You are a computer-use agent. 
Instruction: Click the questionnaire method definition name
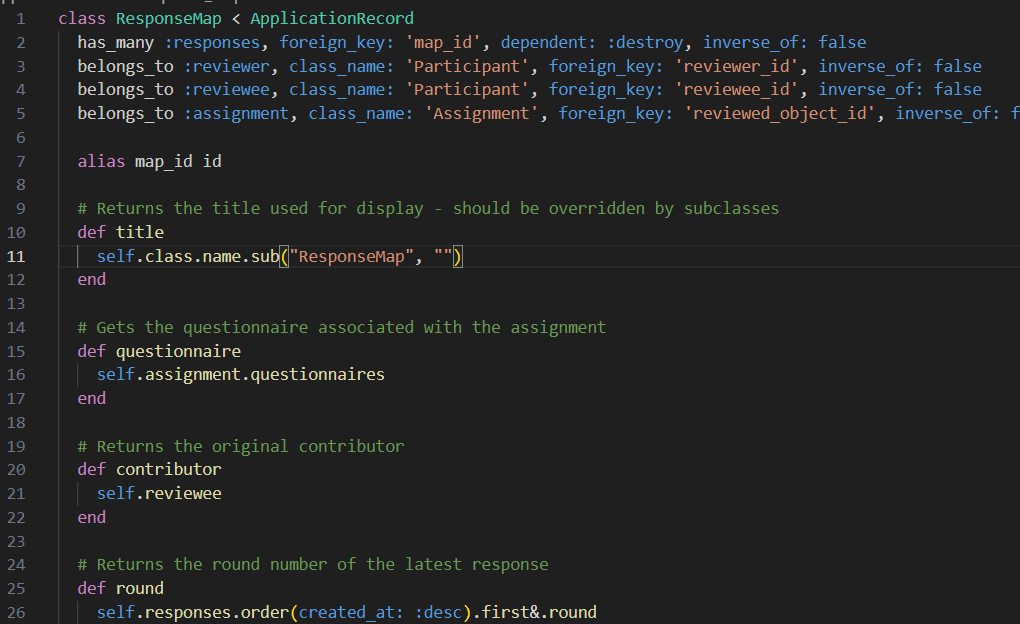coord(178,351)
